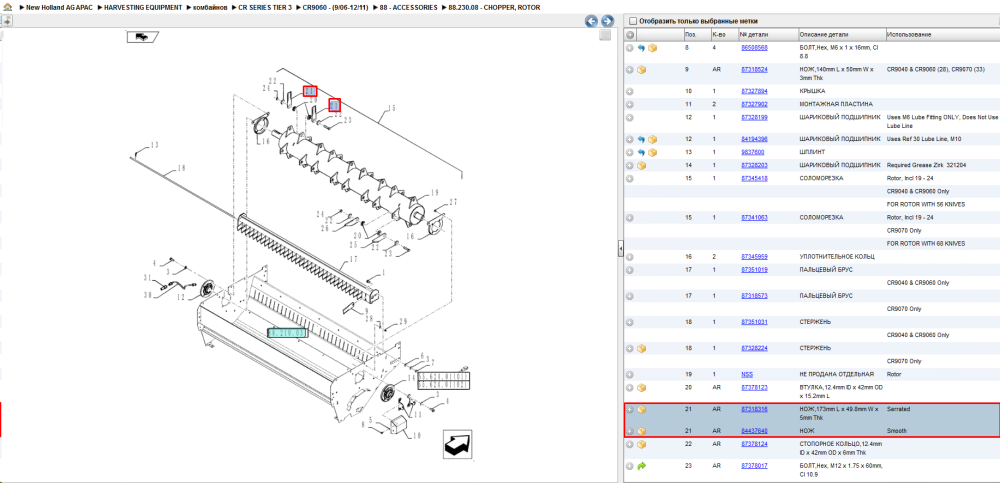The image size is (1000, 483).
Task: Open part number link 84194396
Action: [754, 139]
